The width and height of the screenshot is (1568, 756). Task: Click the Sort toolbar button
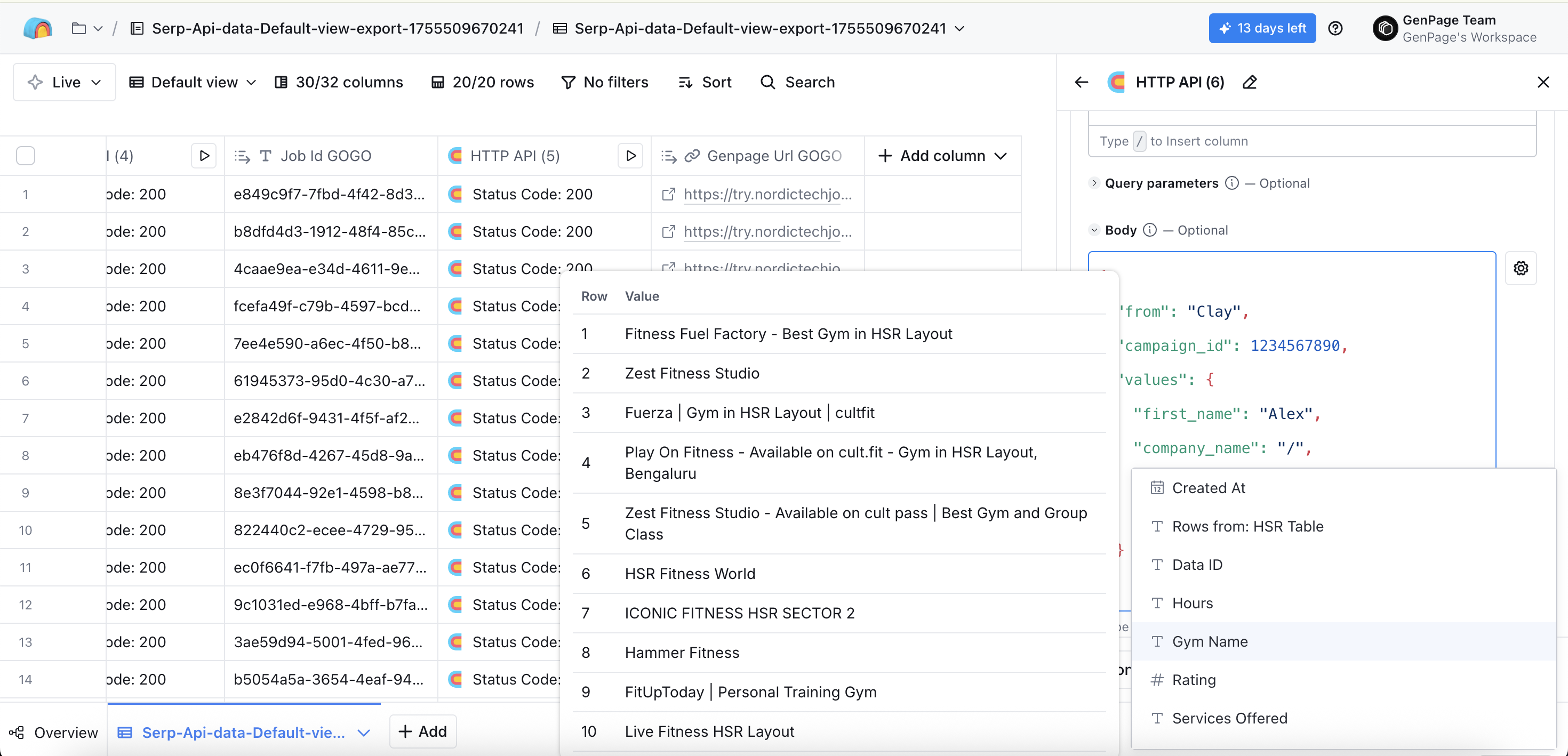click(x=705, y=82)
